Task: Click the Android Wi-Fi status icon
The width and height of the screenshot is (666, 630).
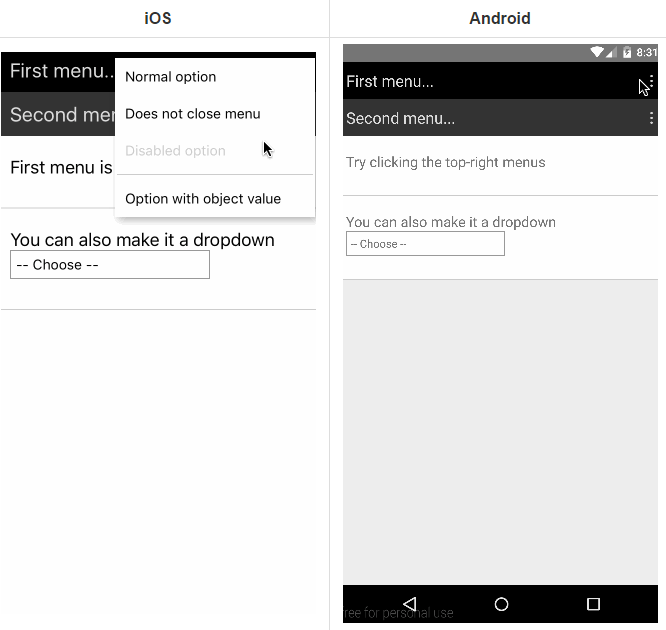Action: [x=597, y=52]
